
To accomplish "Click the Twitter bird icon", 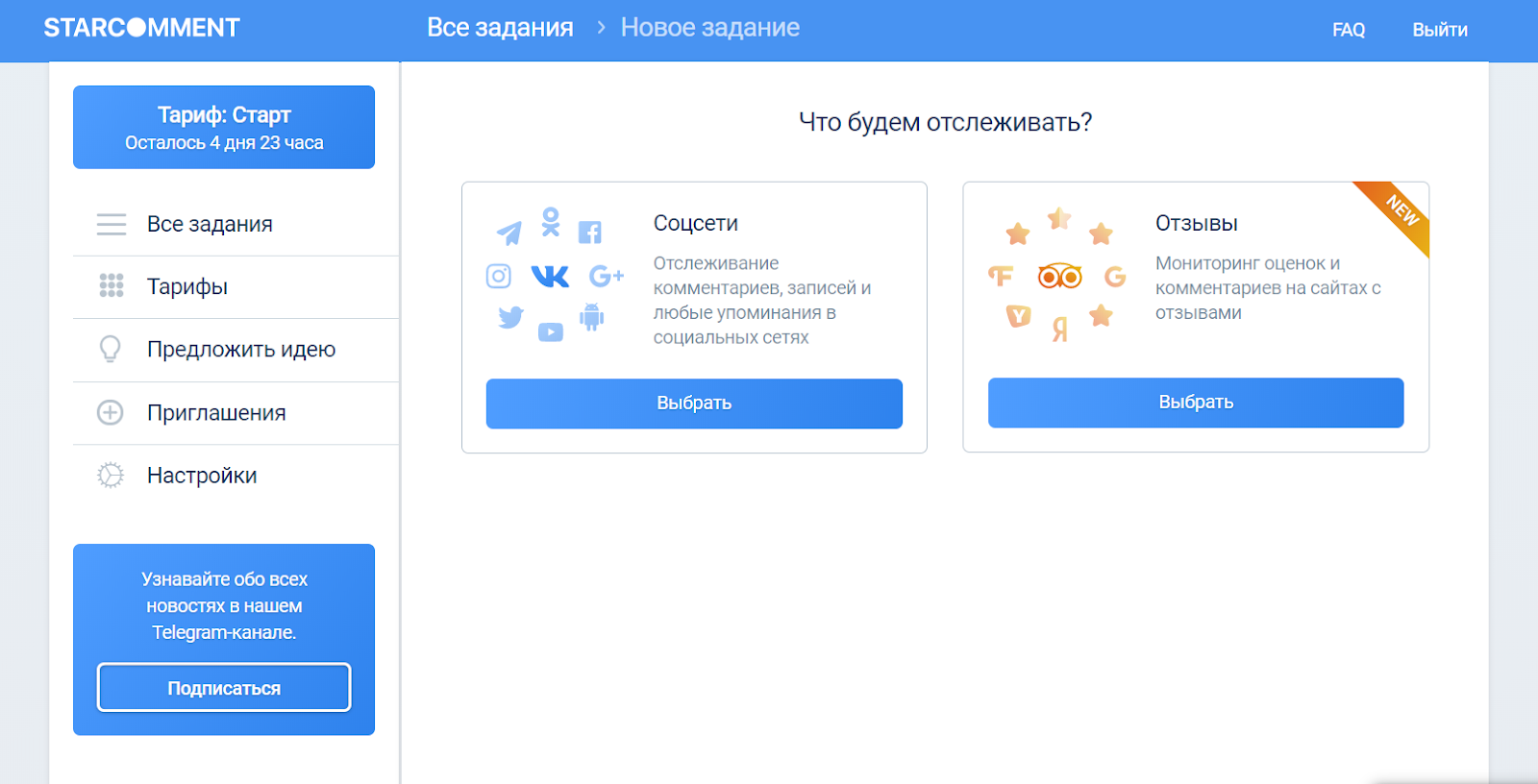I will (510, 317).
